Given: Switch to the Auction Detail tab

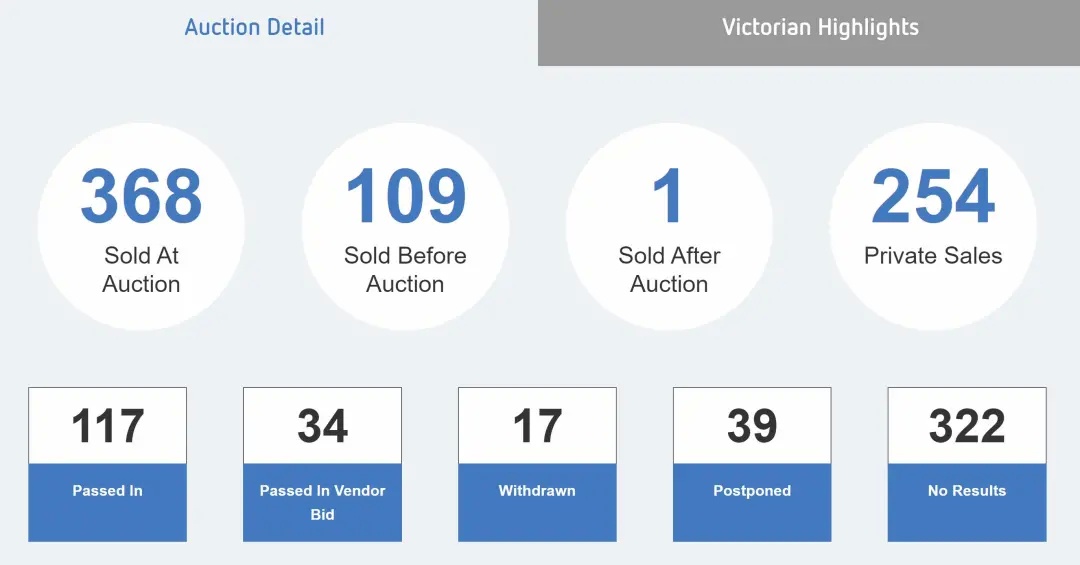Looking at the screenshot, I should coord(254,28).
